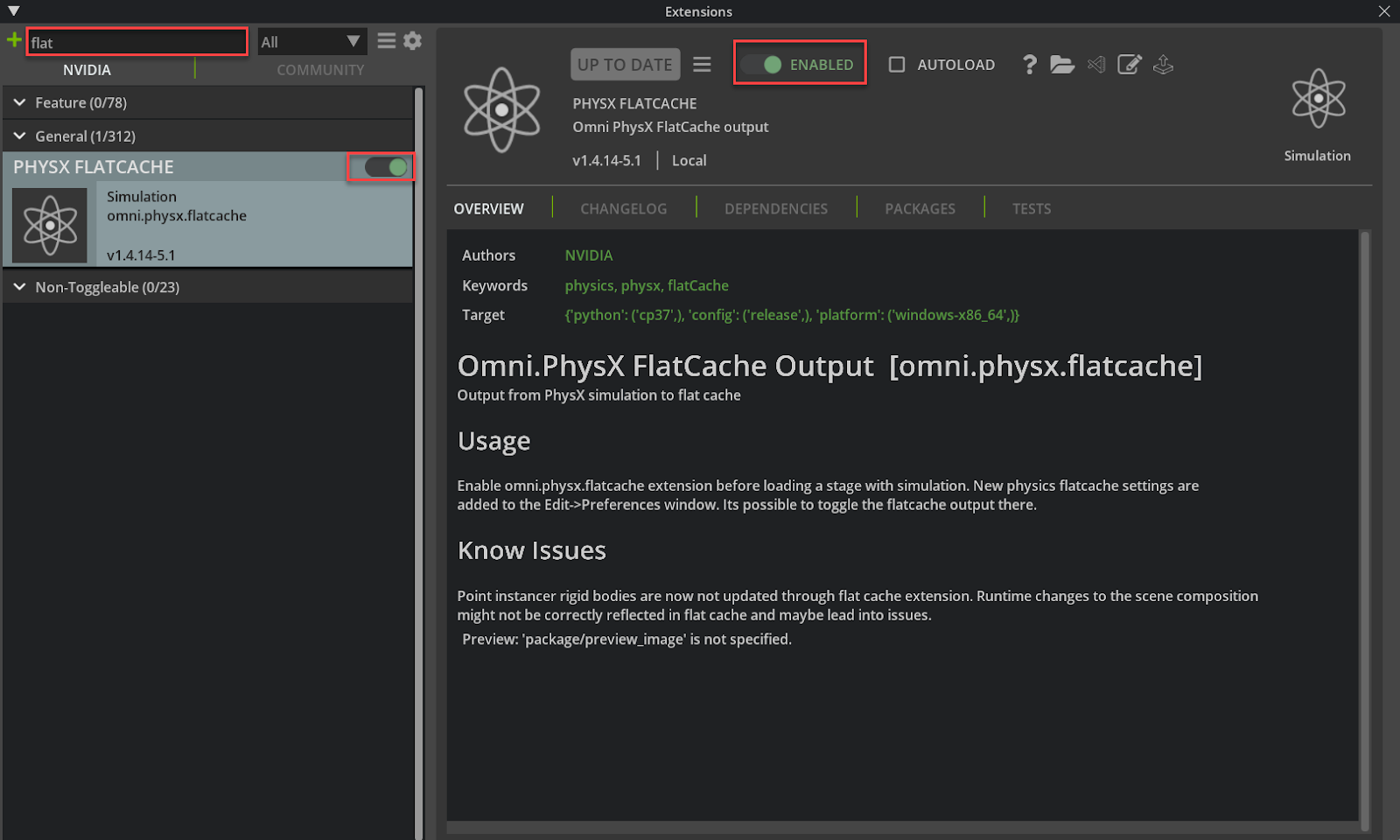Open extension folder icon
Screen dimensions: 1400x840
pyautogui.click(x=1062, y=64)
